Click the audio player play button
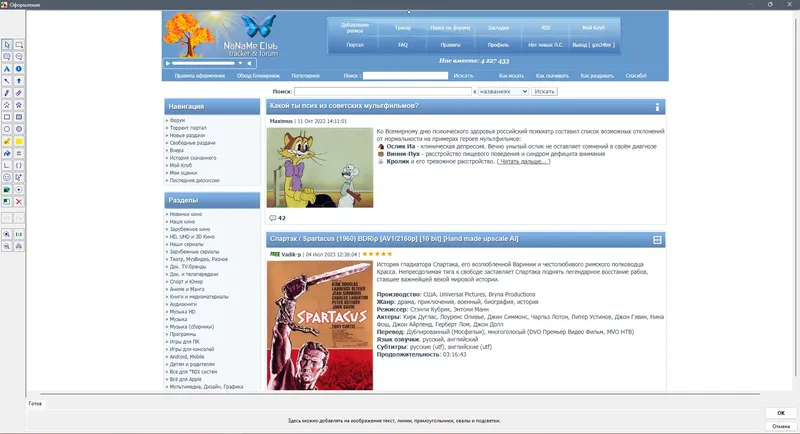The height and width of the screenshot is (434, 800). point(168,63)
